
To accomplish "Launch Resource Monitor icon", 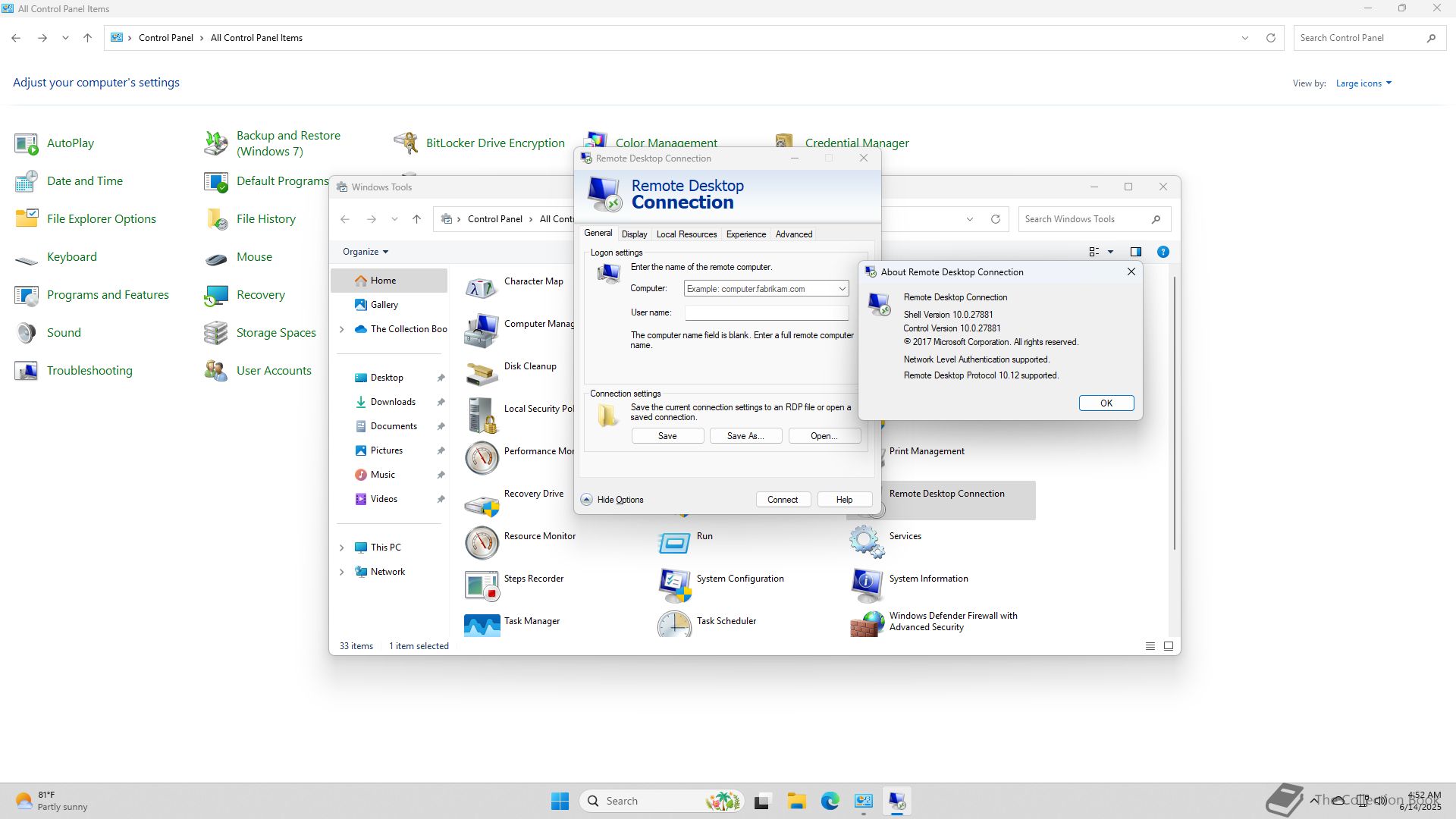I will (x=482, y=542).
